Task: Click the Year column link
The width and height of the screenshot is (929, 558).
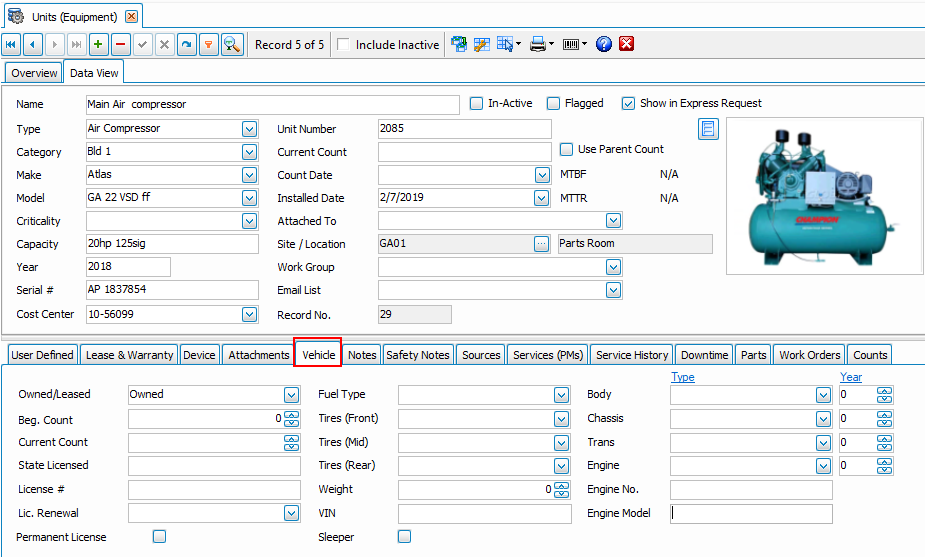Action: click(x=851, y=377)
